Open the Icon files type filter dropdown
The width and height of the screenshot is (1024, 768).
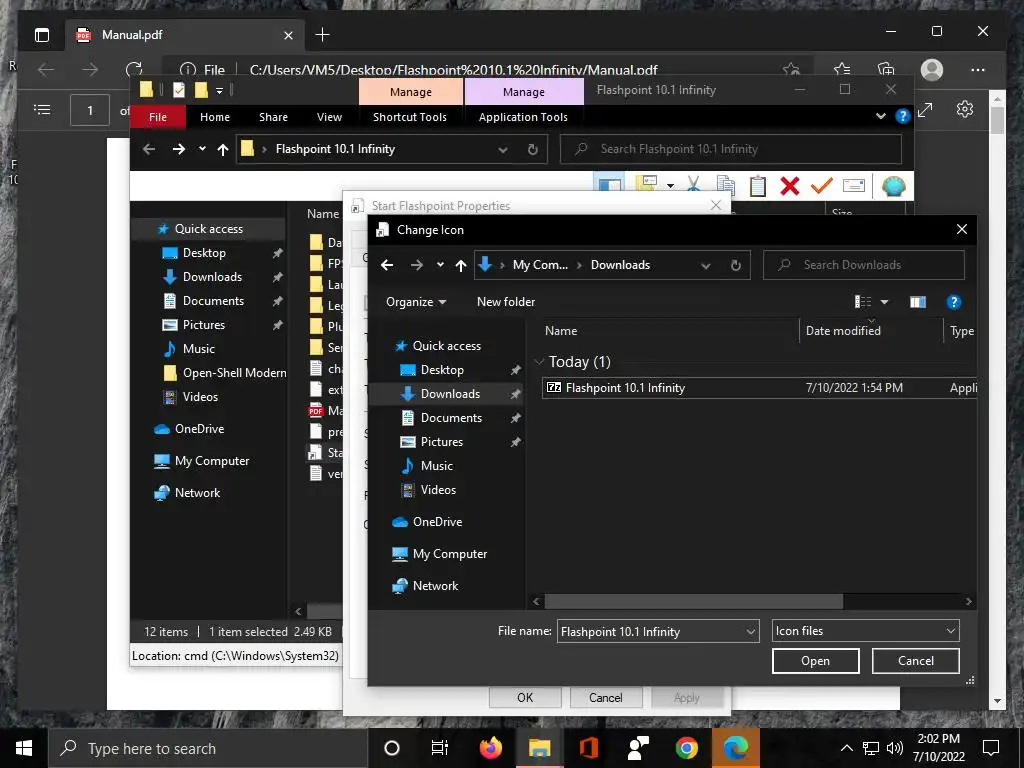950,631
